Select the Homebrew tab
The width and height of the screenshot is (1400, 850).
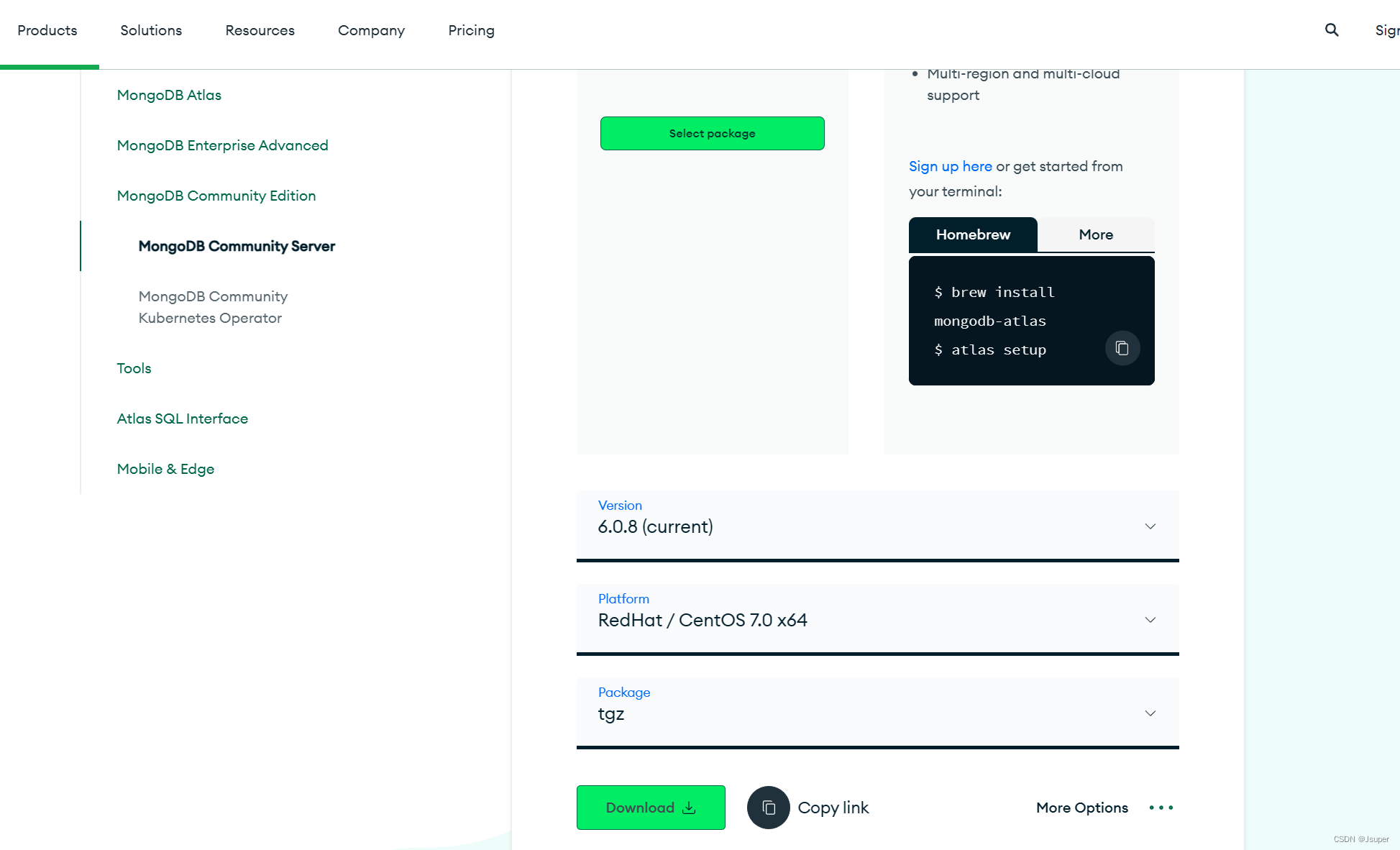tap(972, 234)
